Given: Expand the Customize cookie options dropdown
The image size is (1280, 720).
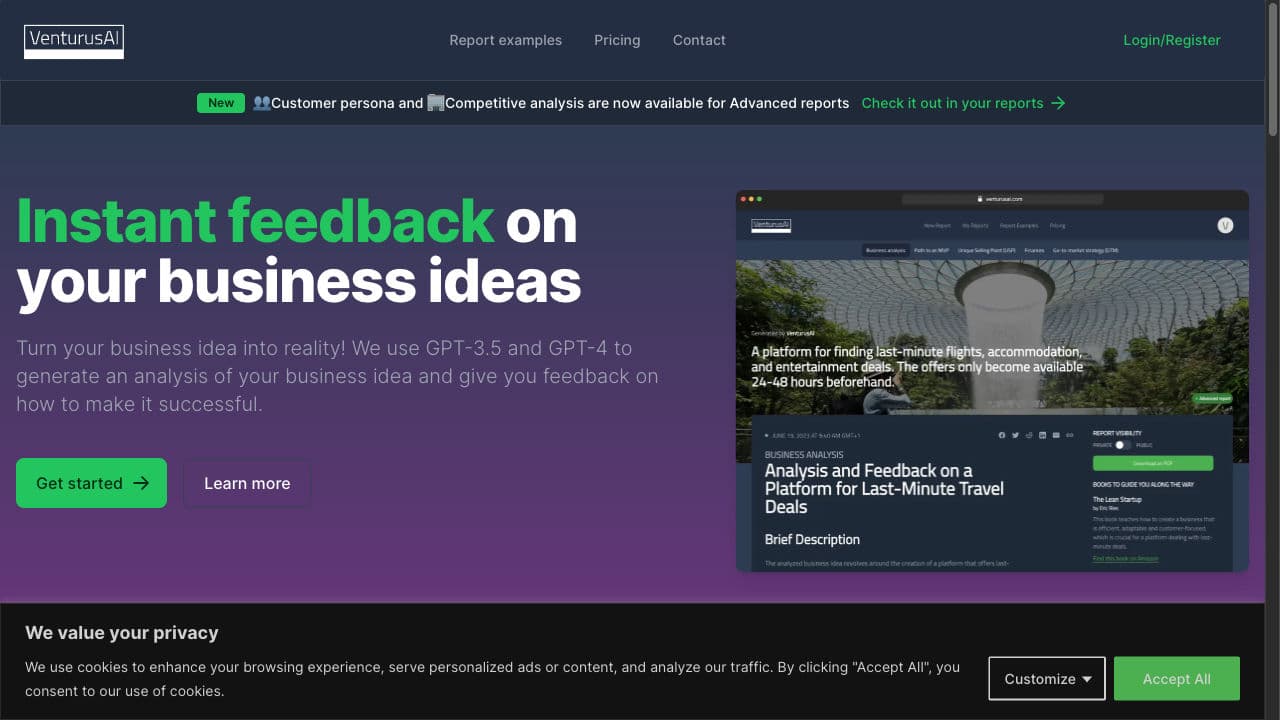Looking at the screenshot, I should (x=1047, y=679).
